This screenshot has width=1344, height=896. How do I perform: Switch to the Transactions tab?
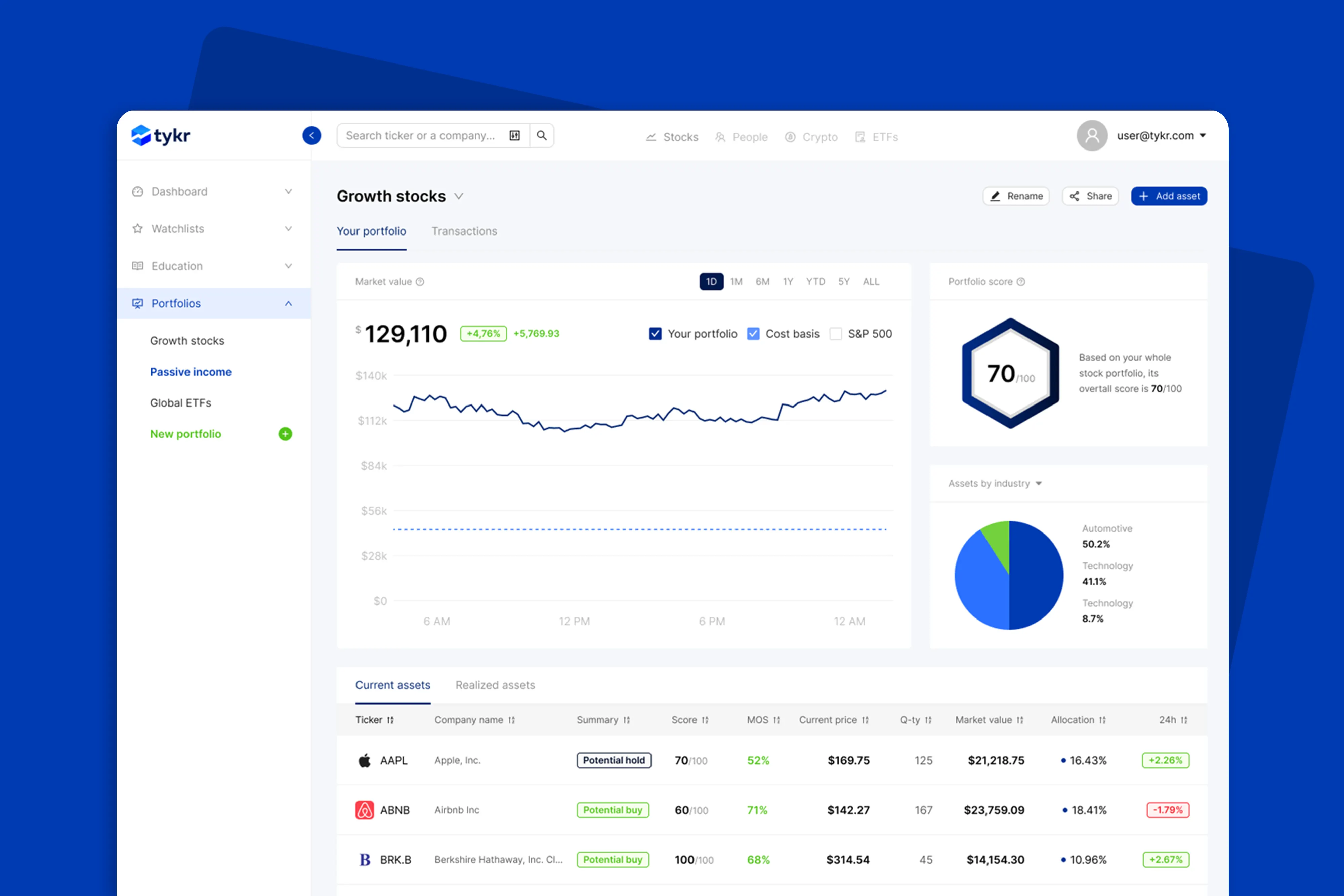point(464,231)
